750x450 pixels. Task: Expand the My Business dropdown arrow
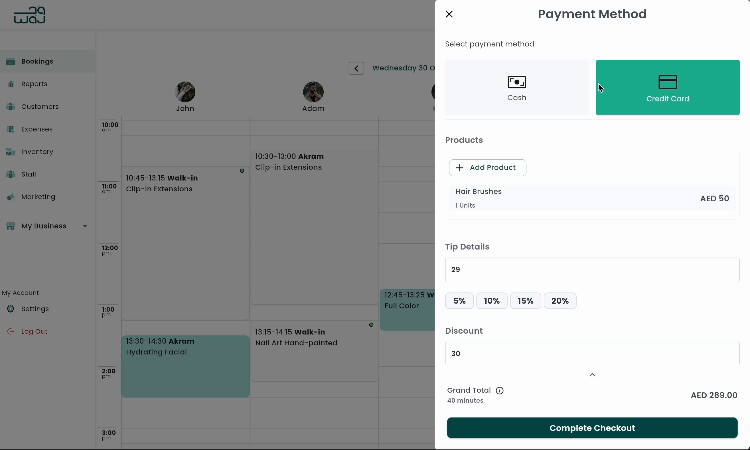coord(85,226)
